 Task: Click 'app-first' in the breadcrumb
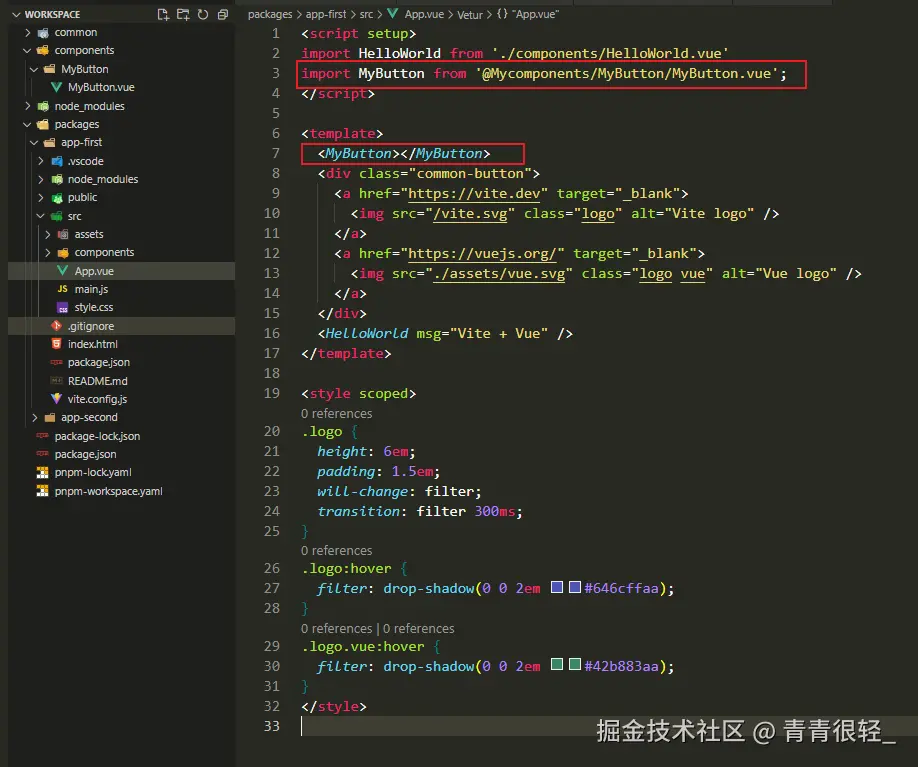(326, 15)
